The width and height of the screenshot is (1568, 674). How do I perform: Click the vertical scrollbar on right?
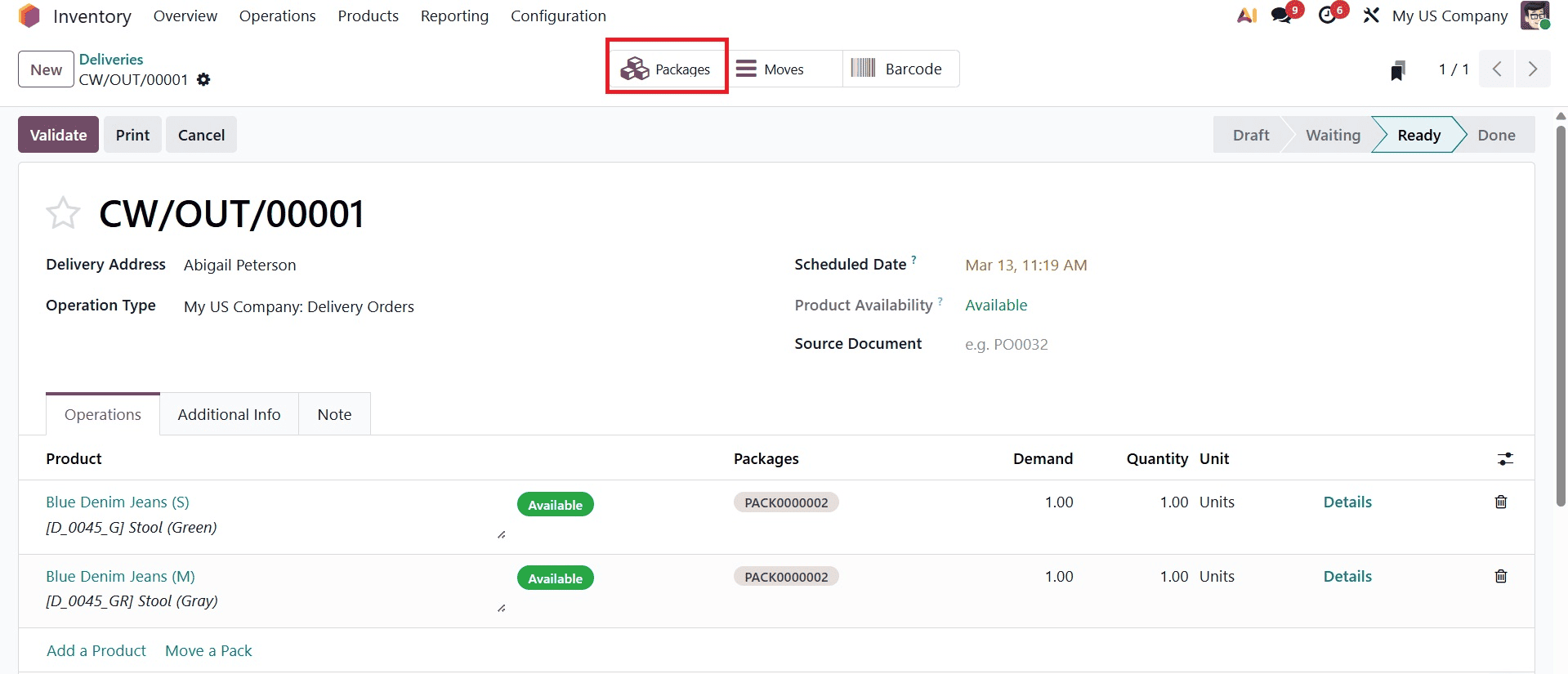click(x=1561, y=315)
